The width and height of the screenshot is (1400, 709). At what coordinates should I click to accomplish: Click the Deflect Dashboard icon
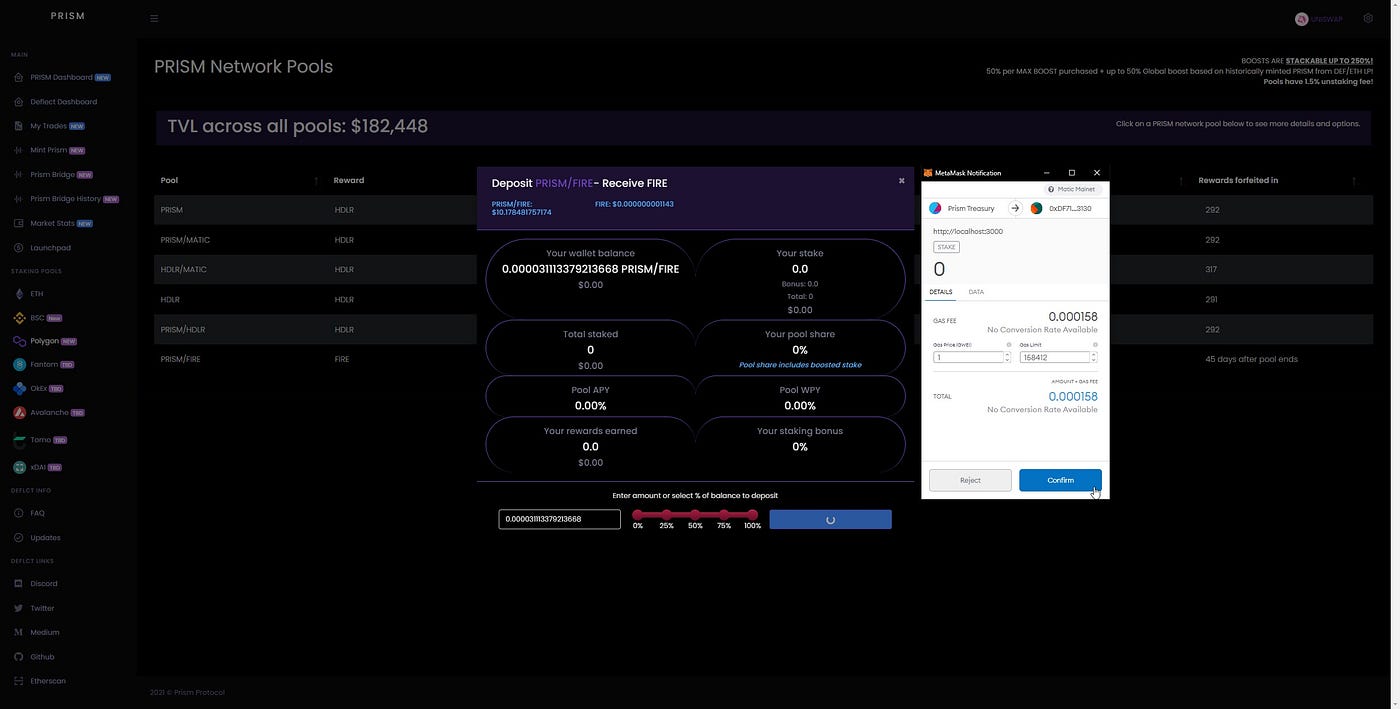[x=19, y=102]
